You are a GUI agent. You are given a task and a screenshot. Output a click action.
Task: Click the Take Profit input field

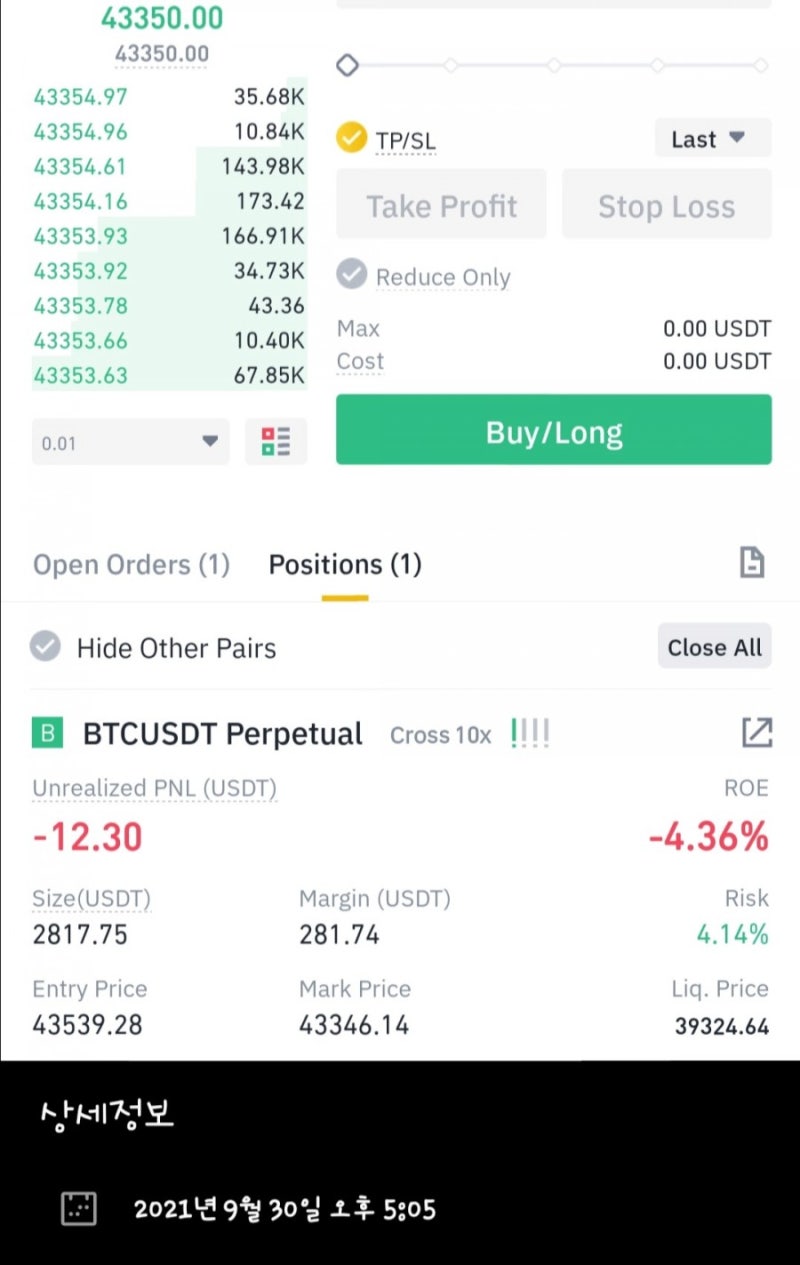pyautogui.click(x=441, y=204)
